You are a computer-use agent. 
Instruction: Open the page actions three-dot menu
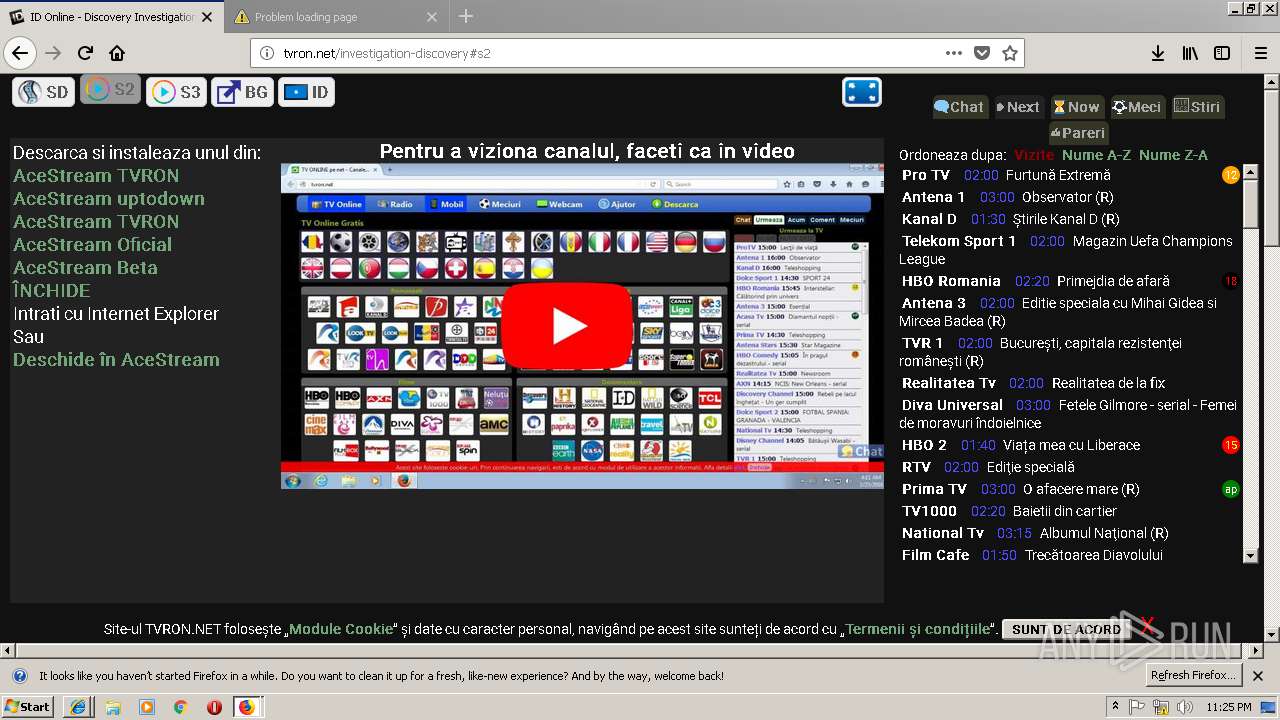[x=953, y=53]
